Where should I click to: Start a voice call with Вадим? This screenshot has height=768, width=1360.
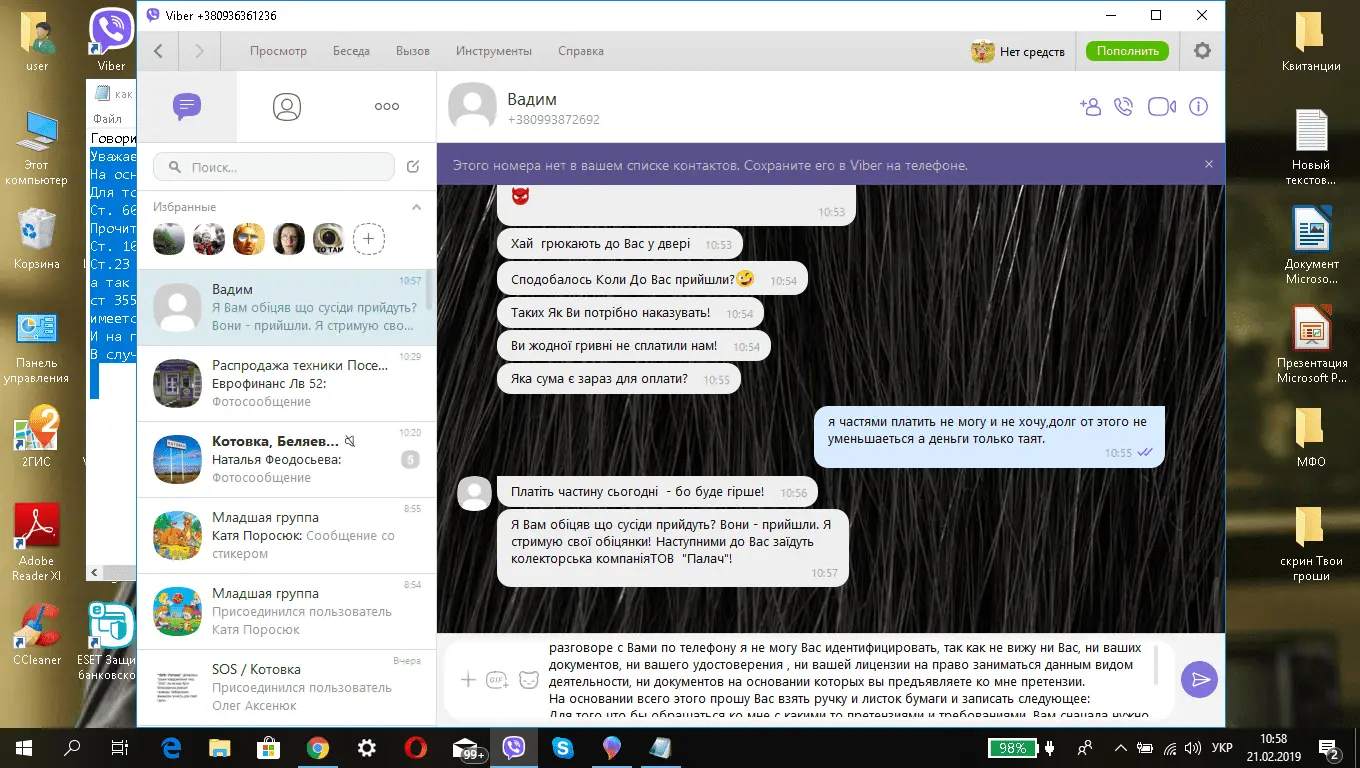click(1124, 107)
